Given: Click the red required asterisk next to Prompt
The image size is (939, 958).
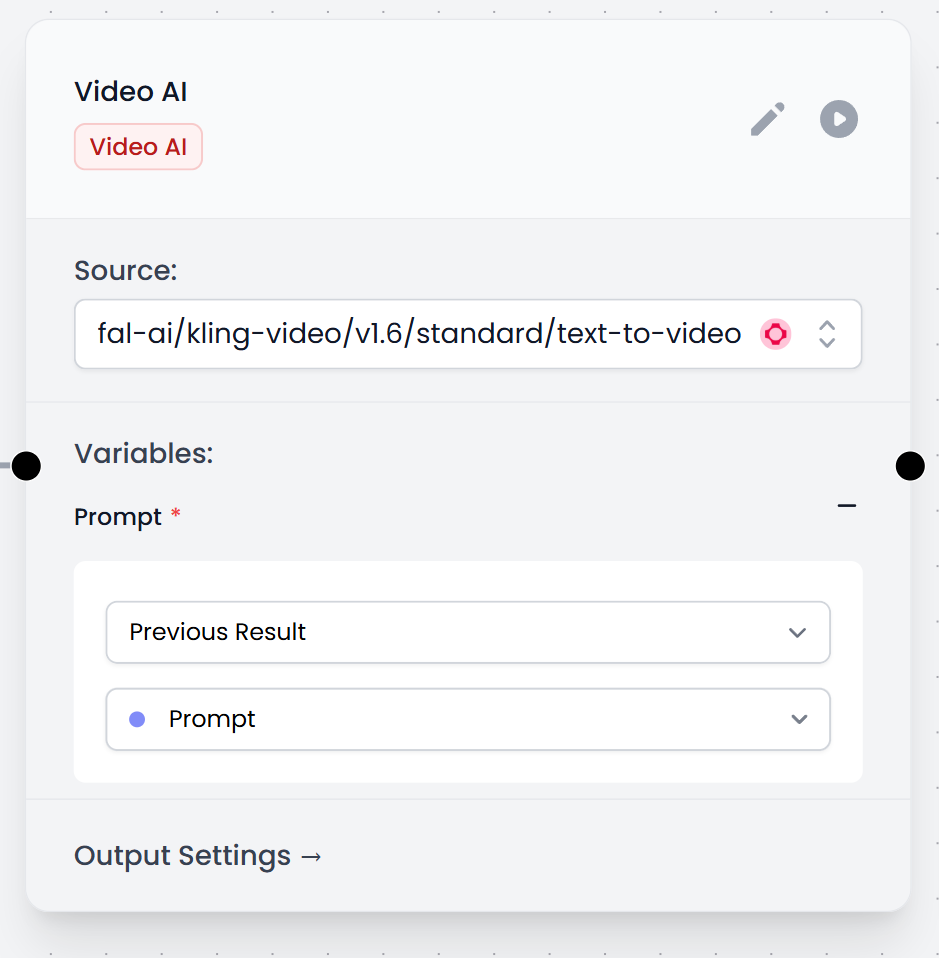Looking at the screenshot, I should click(176, 514).
